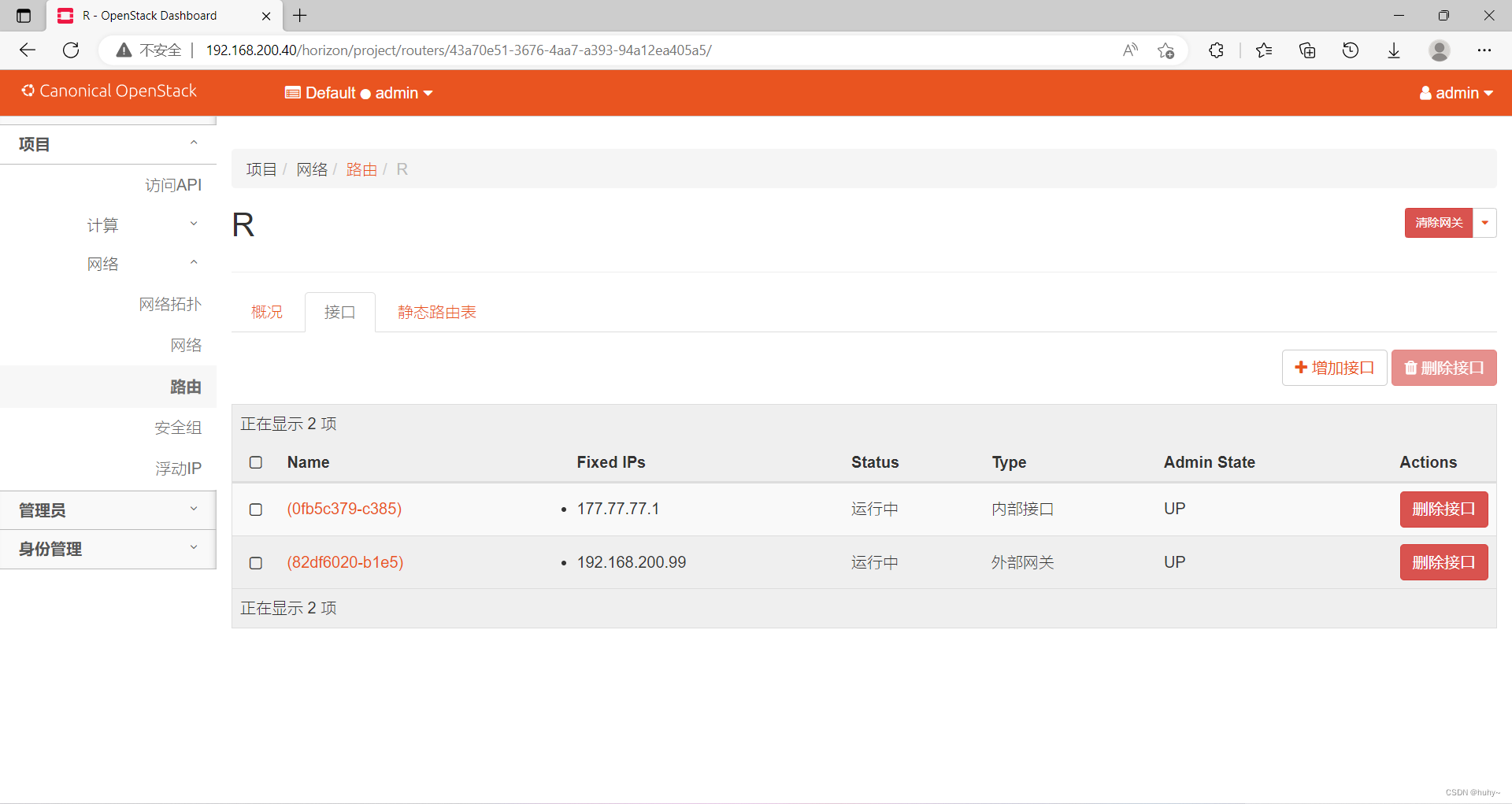Screen dimensions: 1512x804
Task: Collapse the 项目 sidebar section
Action: click(108, 144)
